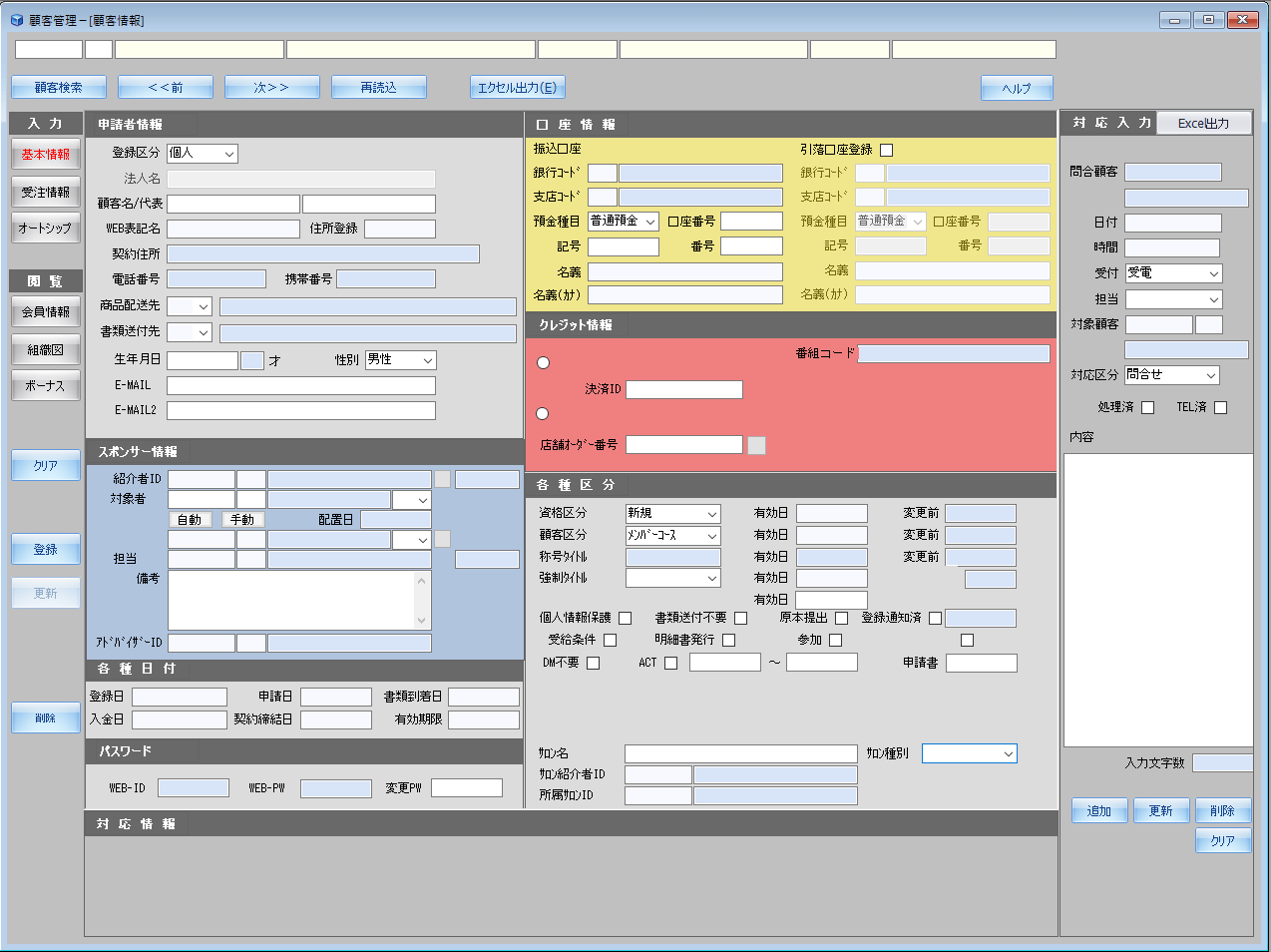Open the 組織図 view
1271x952 pixels.
coord(46,349)
